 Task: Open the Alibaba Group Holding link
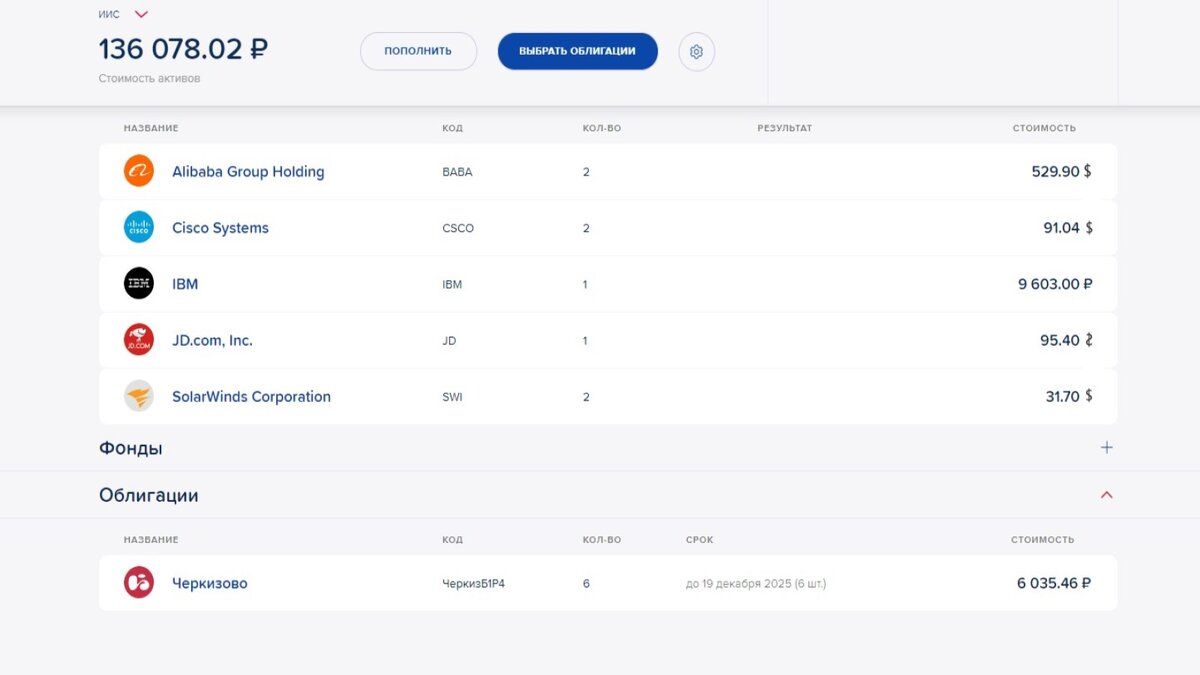(248, 172)
